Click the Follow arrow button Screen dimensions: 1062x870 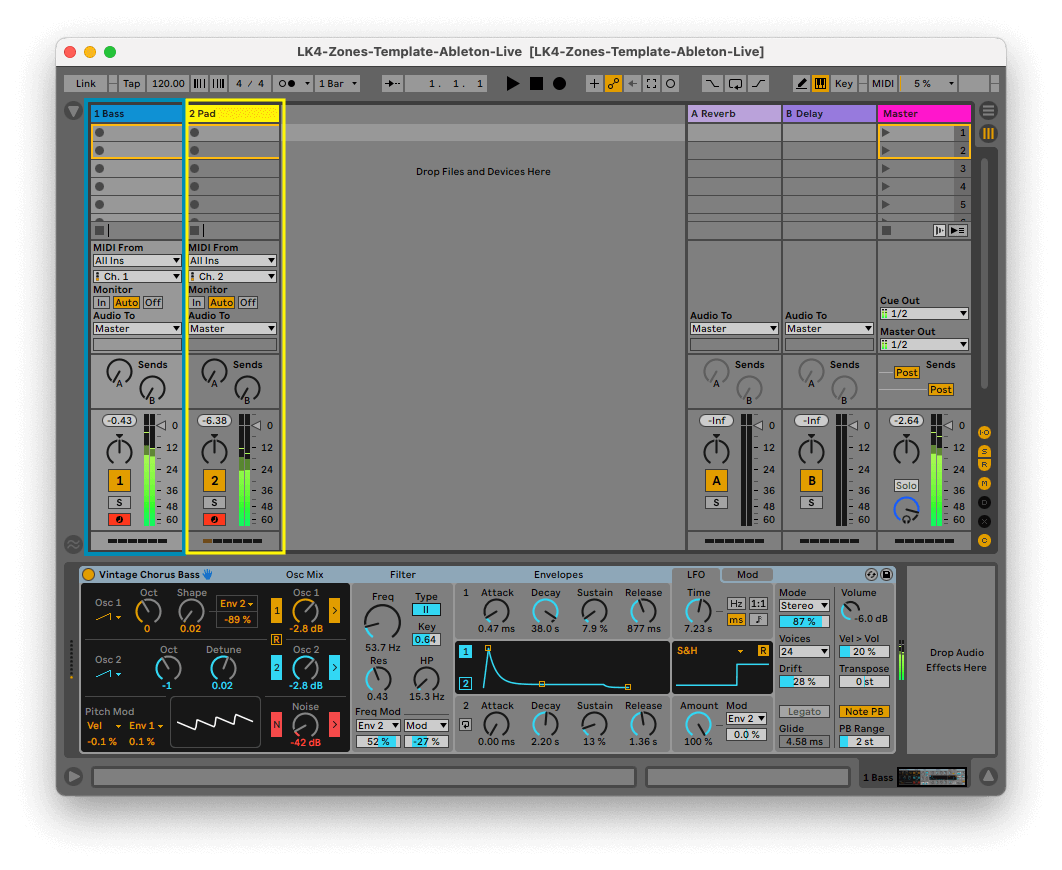[x=391, y=83]
